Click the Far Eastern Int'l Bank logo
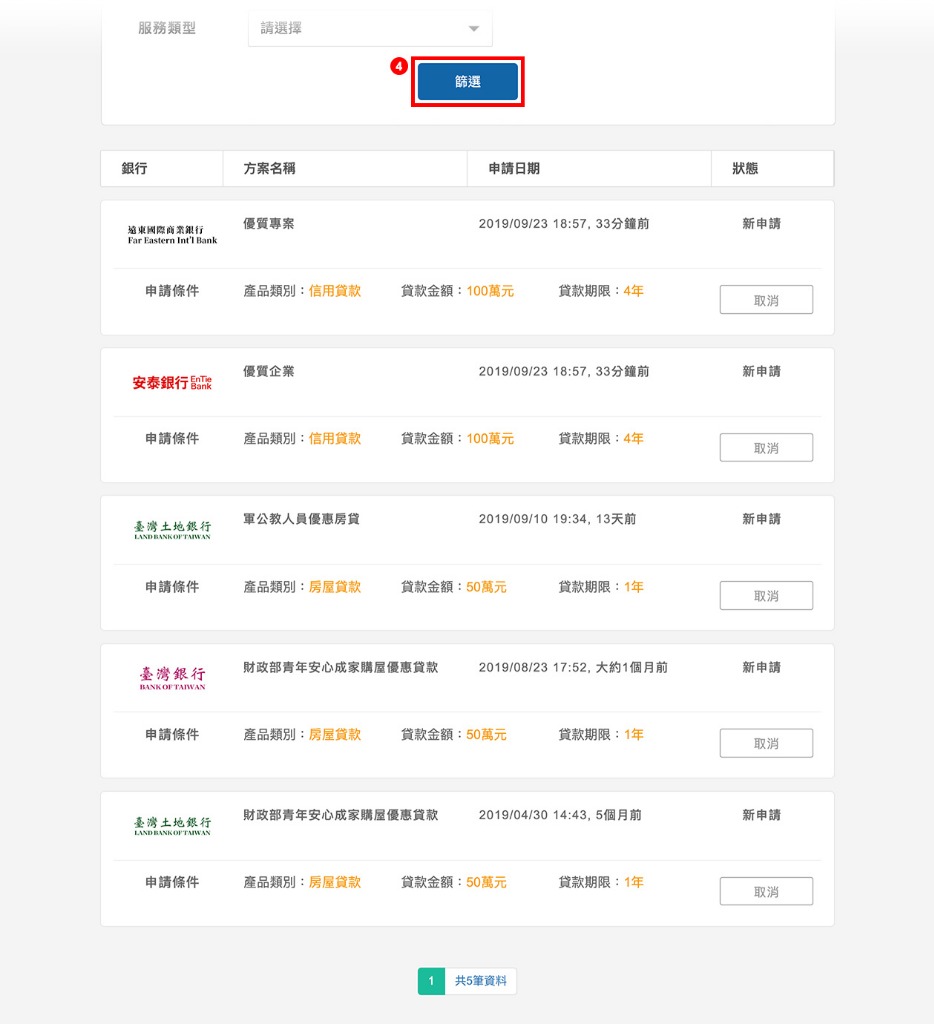934x1024 pixels. pos(172,235)
